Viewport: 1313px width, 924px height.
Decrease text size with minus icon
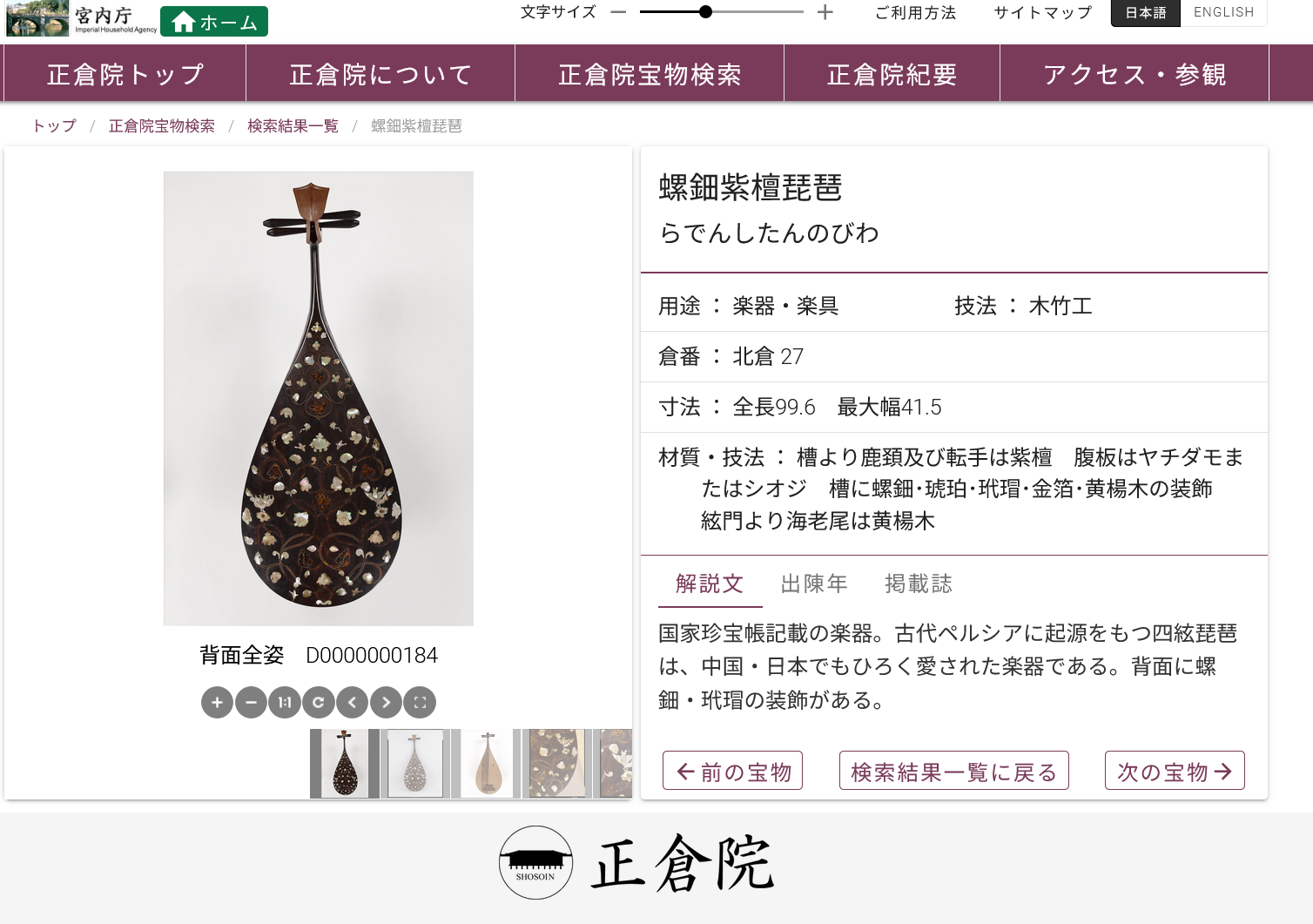[x=618, y=12]
